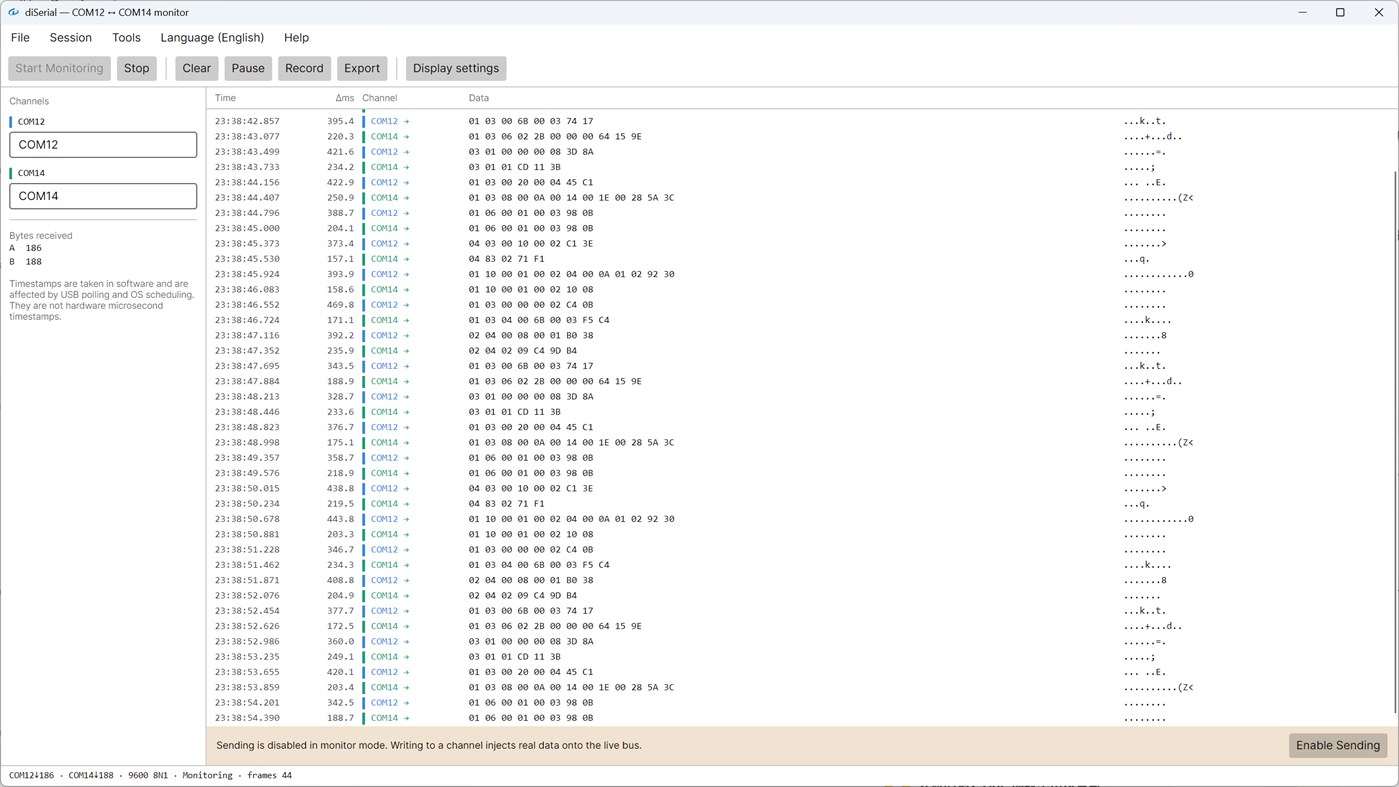Click data '02 04 02 09 C4 9D B4' at 23:38:52.076
The width and height of the screenshot is (1399, 787).
point(523,596)
